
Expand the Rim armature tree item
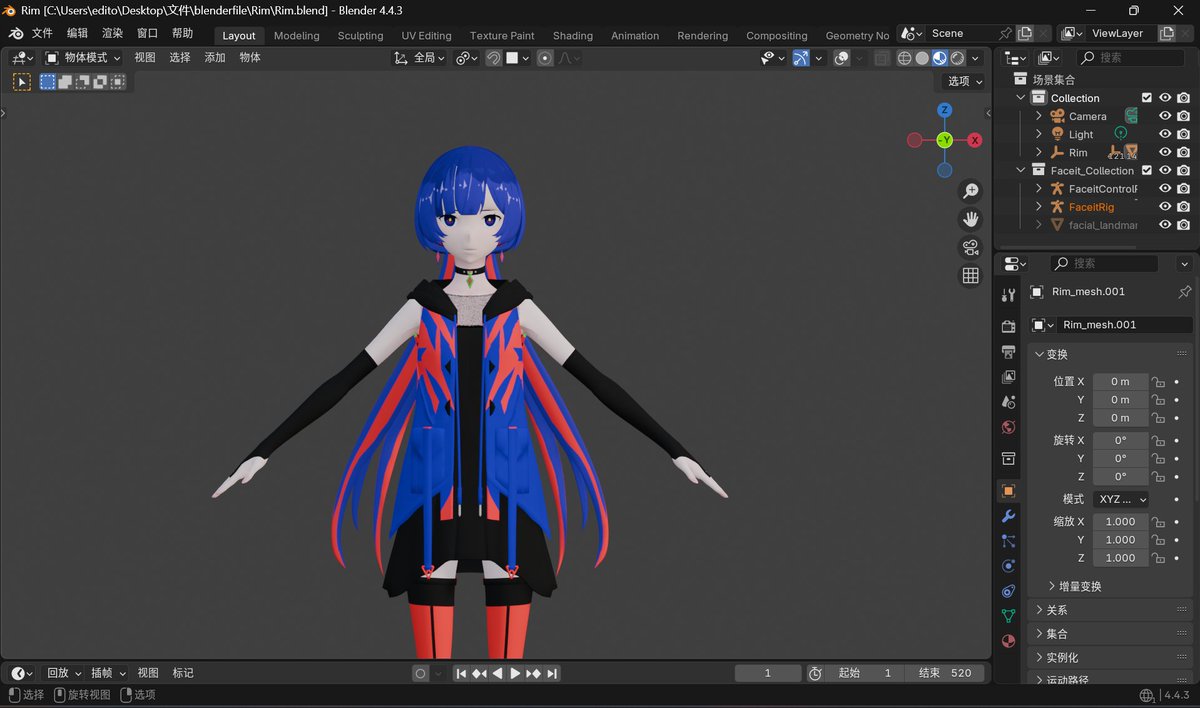point(1039,152)
